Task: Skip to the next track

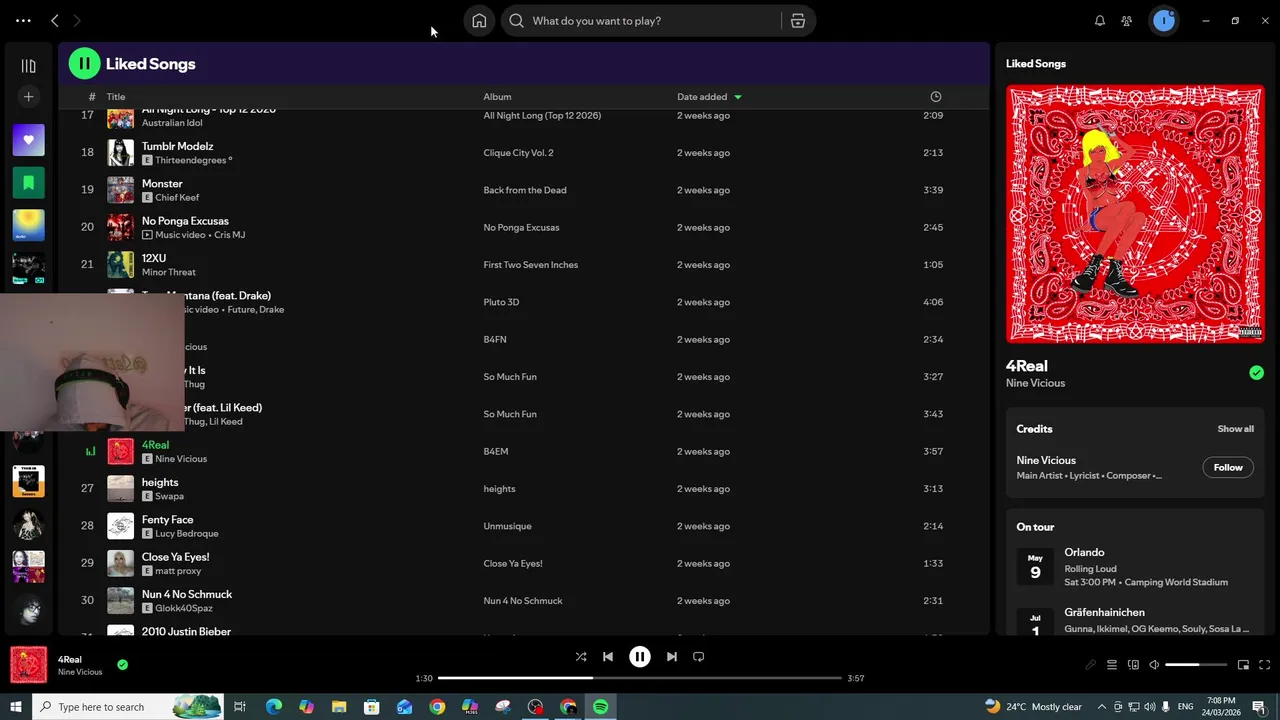Action: [672, 657]
